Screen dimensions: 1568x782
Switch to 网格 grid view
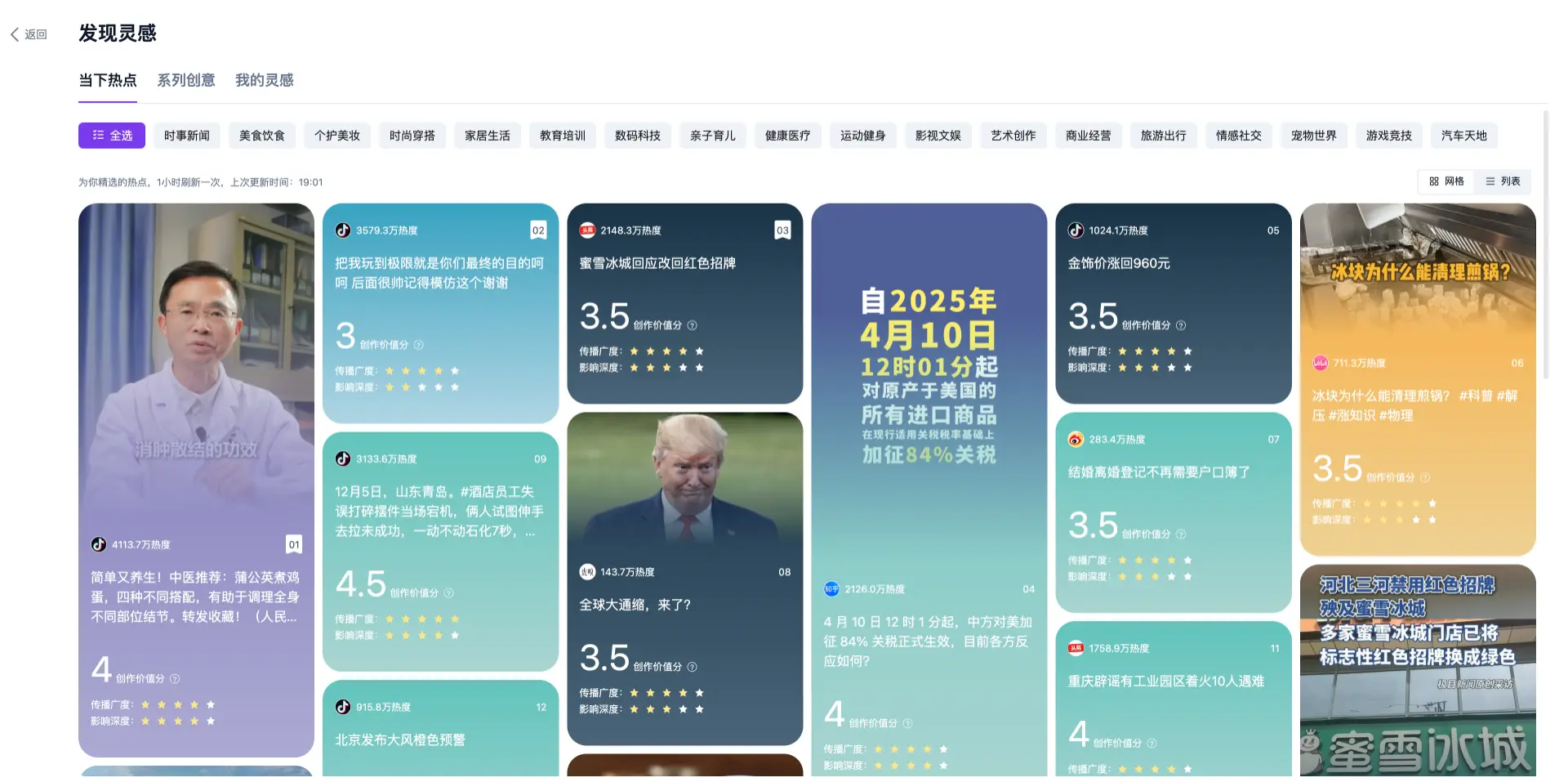pos(1446,181)
